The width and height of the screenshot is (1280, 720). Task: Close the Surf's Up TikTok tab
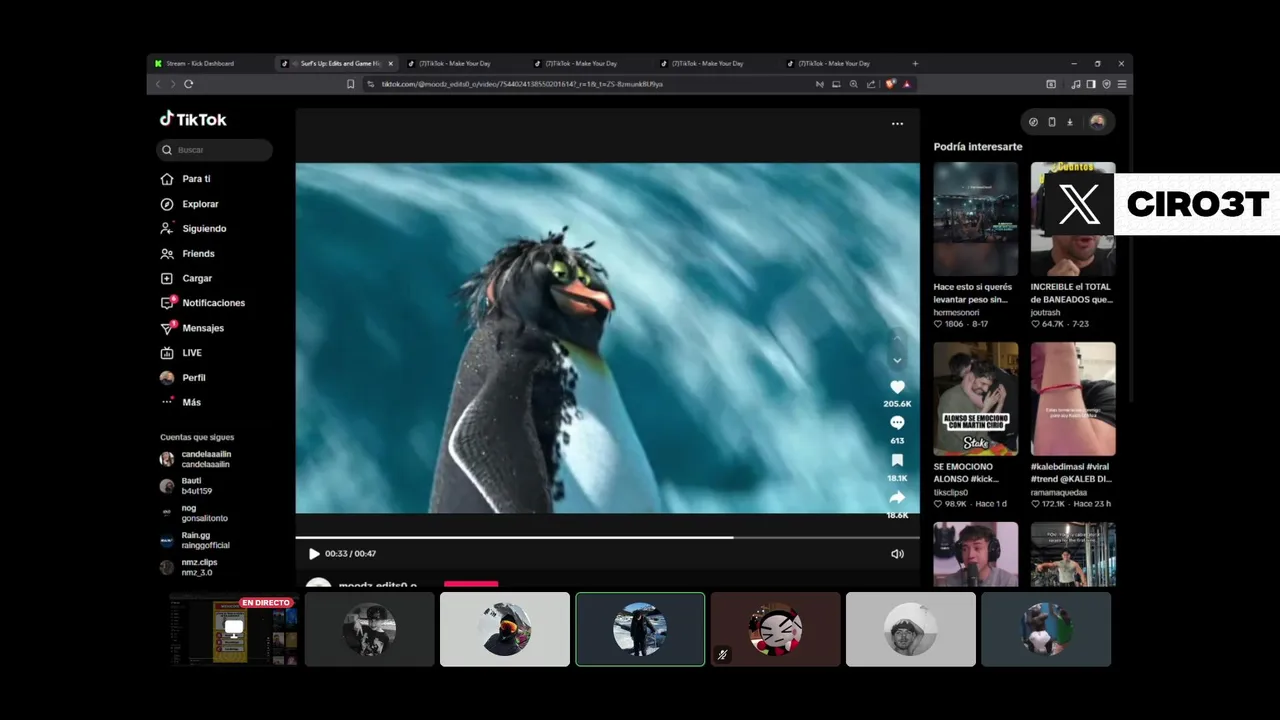pyautogui.click(x=391, y=63)
